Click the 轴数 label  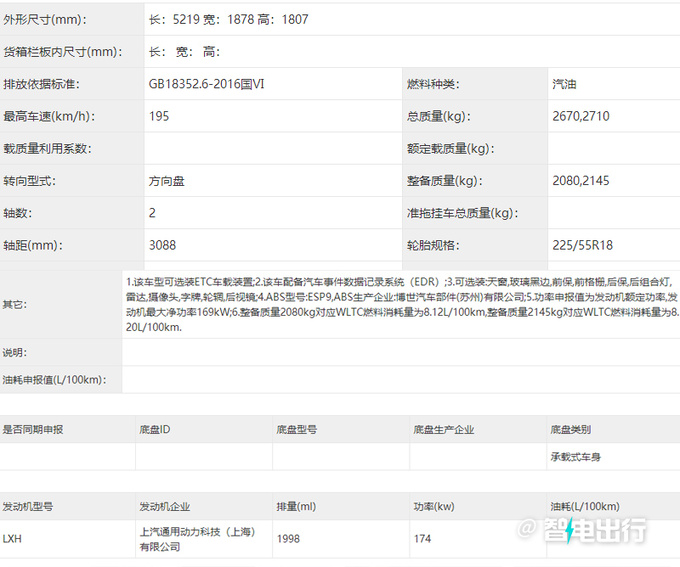pos(18,213)
